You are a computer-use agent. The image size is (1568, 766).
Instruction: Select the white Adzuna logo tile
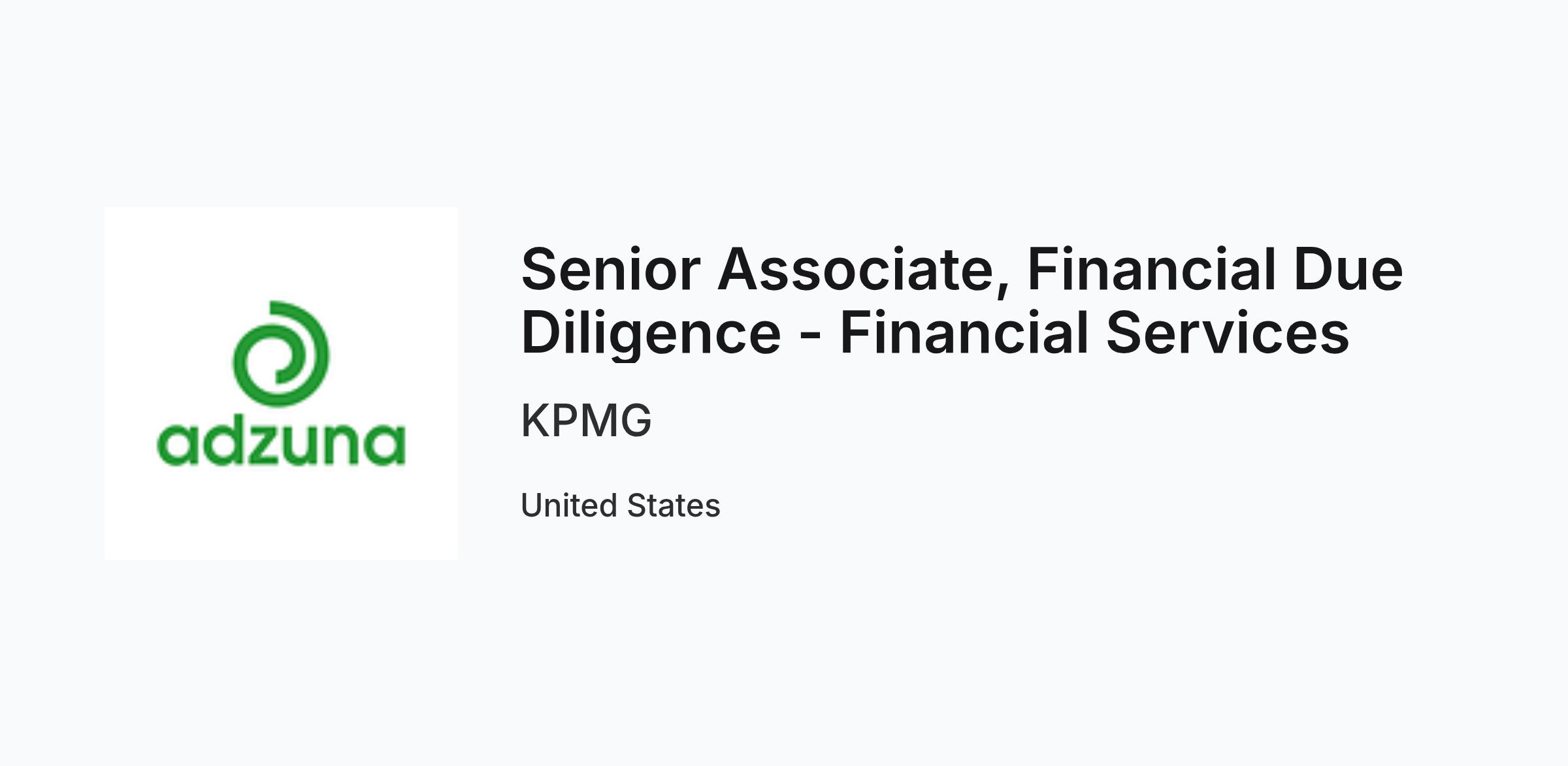pyautogui.click(x=281, y=383)
